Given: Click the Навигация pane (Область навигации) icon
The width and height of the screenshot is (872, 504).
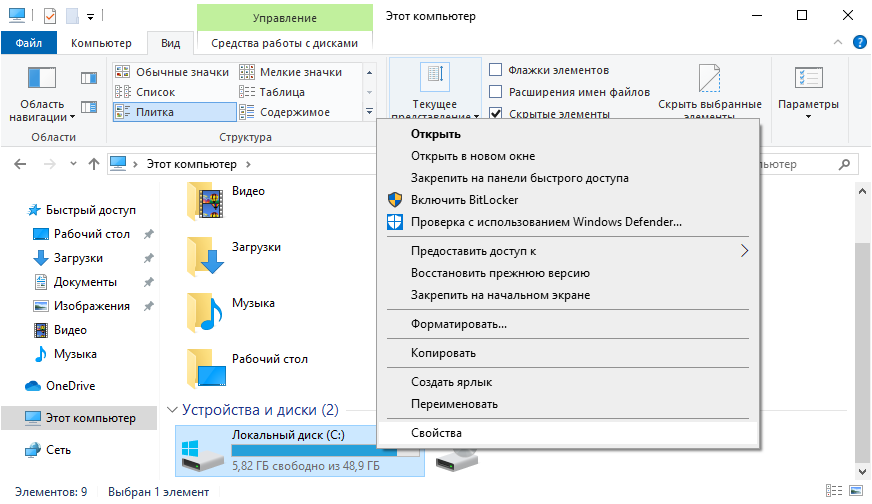Looking at the screenshot, I should click(42, 80).
